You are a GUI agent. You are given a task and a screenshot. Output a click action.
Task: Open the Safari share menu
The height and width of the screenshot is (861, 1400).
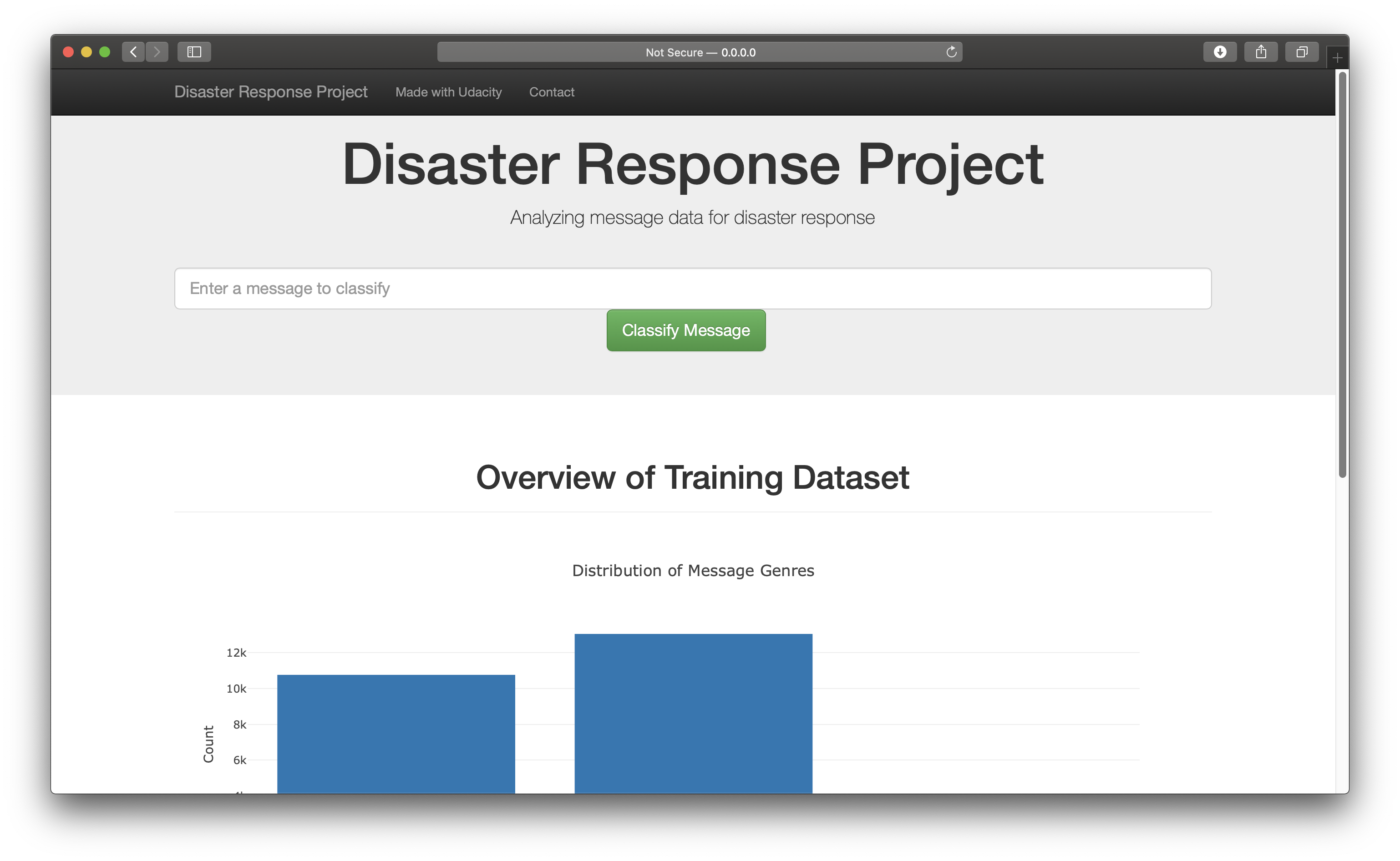point(1261,52)
